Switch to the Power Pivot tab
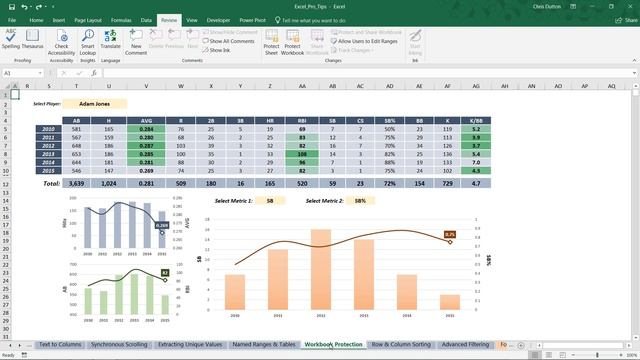Screen dimensions: 640x360 point(252,20)
